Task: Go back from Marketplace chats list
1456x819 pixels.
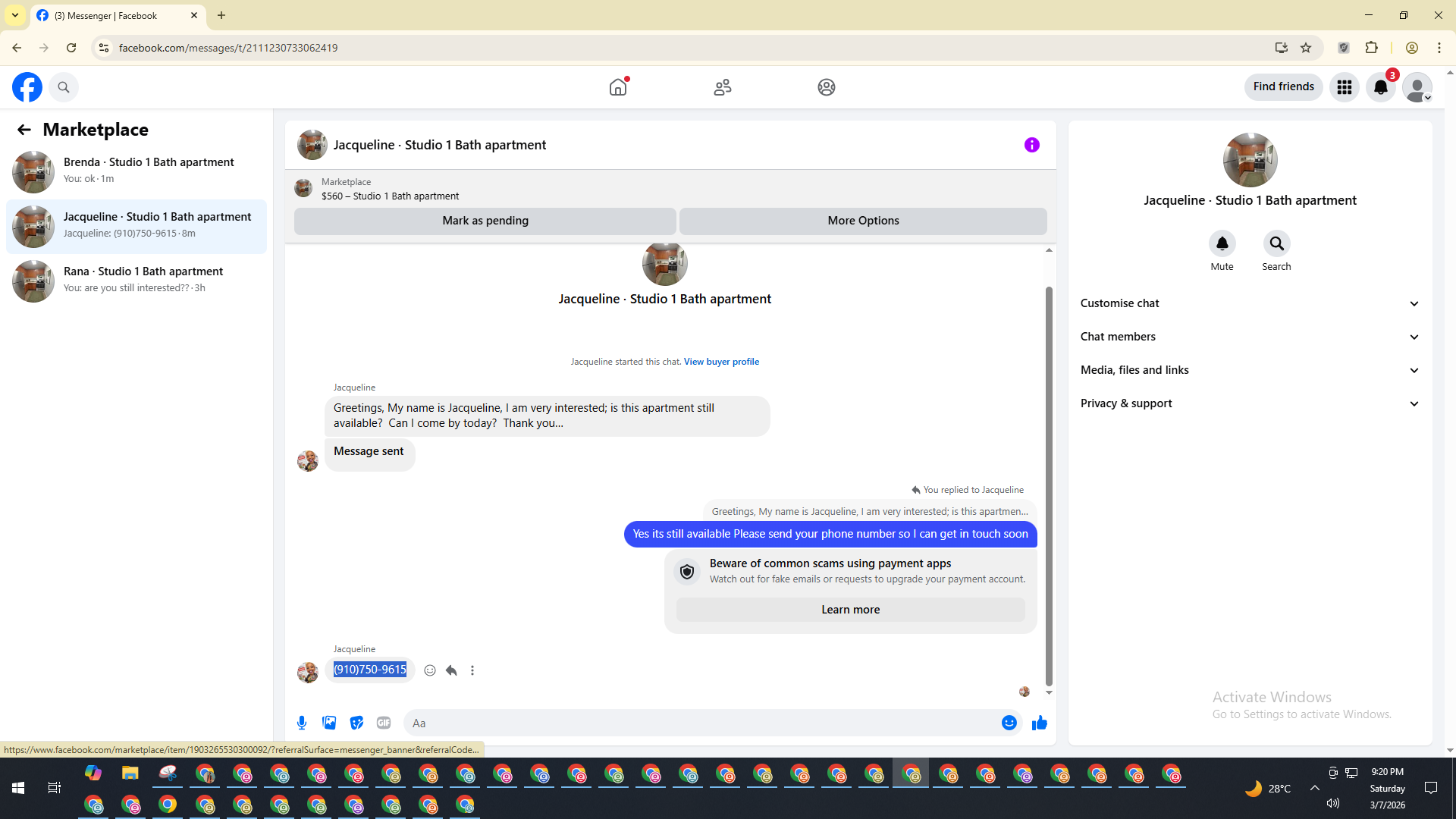Action: tap(24, 130)
